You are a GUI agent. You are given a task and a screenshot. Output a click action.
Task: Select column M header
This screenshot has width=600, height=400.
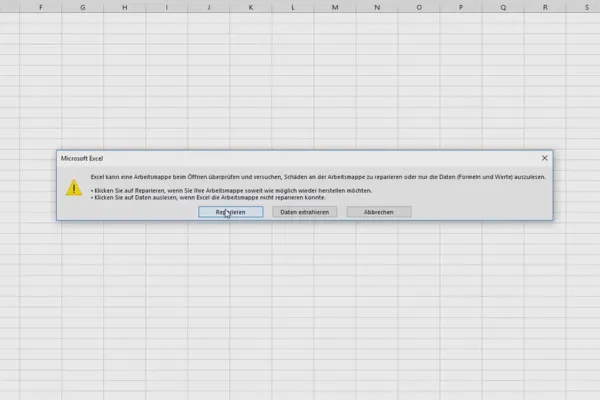click(335, 7)
